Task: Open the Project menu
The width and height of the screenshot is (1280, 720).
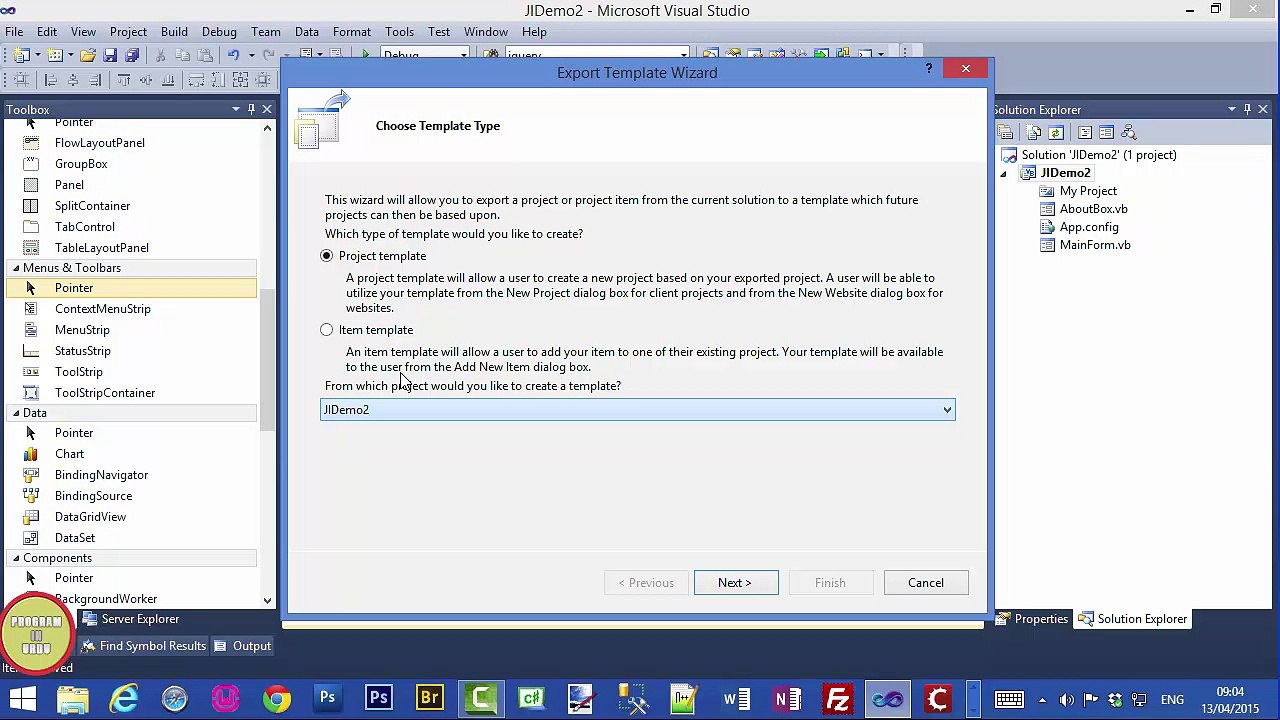Action: click(x=128, y=32)
